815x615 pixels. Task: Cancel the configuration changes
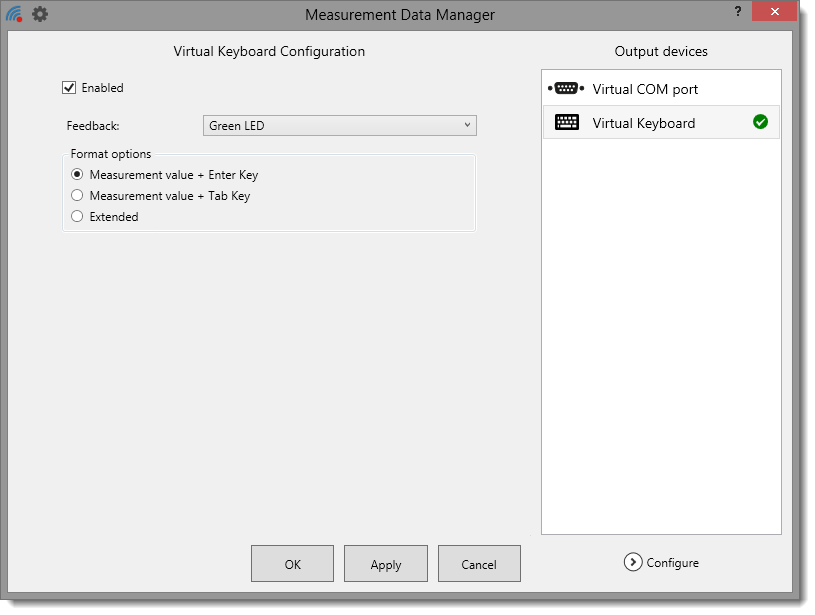(479, 564)
